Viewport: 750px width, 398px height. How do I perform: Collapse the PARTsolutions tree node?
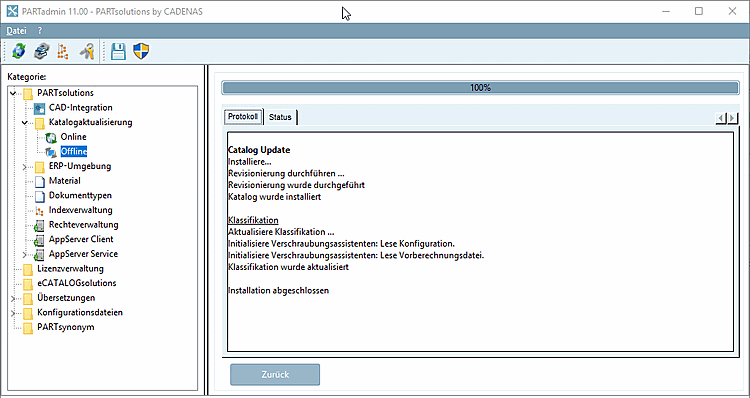[x=13, y=93]
